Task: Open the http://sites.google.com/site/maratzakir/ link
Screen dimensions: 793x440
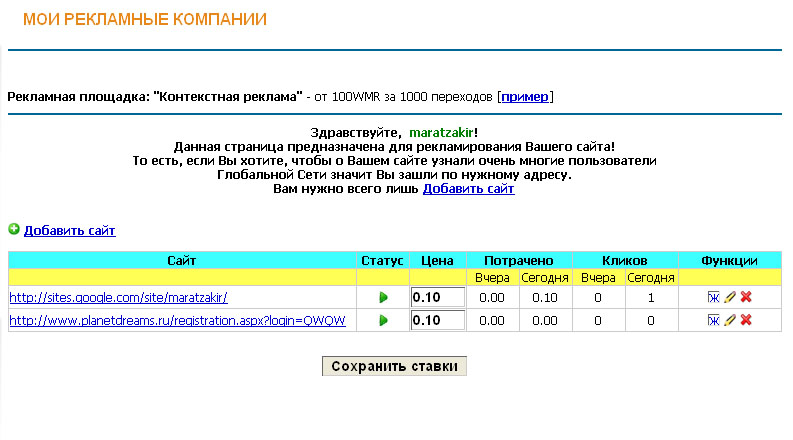Action: click(118, 297)
